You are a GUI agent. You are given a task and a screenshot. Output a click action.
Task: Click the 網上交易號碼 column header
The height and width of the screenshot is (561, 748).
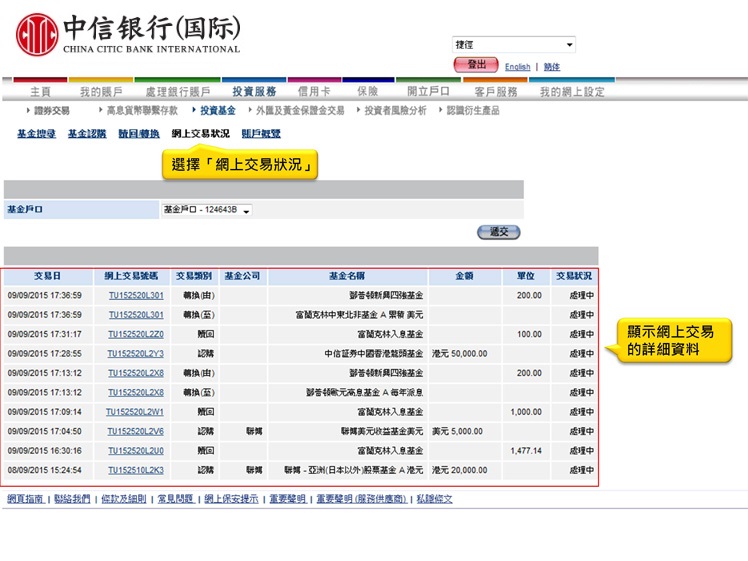tap(131, 276)
